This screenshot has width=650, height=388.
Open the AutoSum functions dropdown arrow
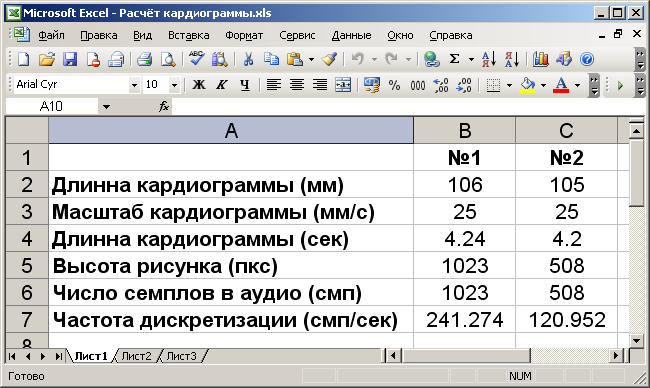pos(471,60)
